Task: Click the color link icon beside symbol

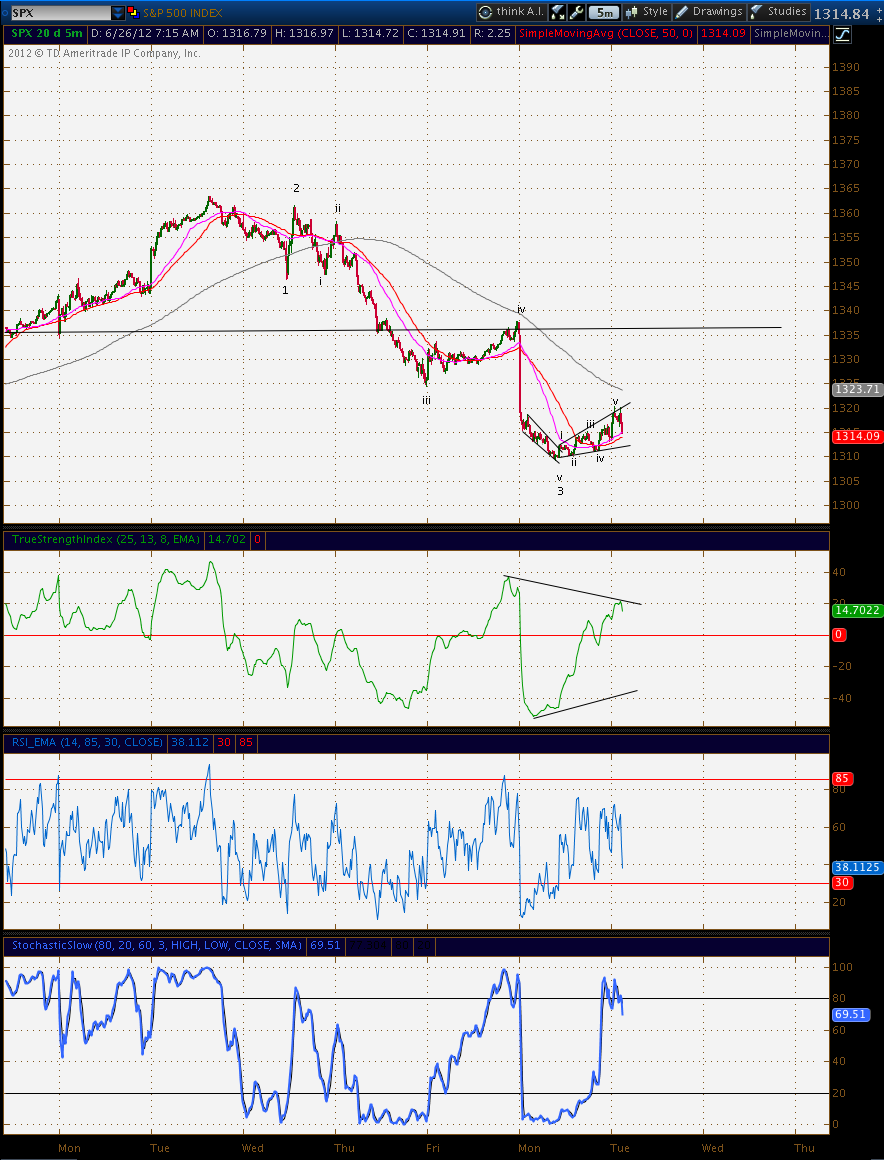Action: [x=133, y=13]
